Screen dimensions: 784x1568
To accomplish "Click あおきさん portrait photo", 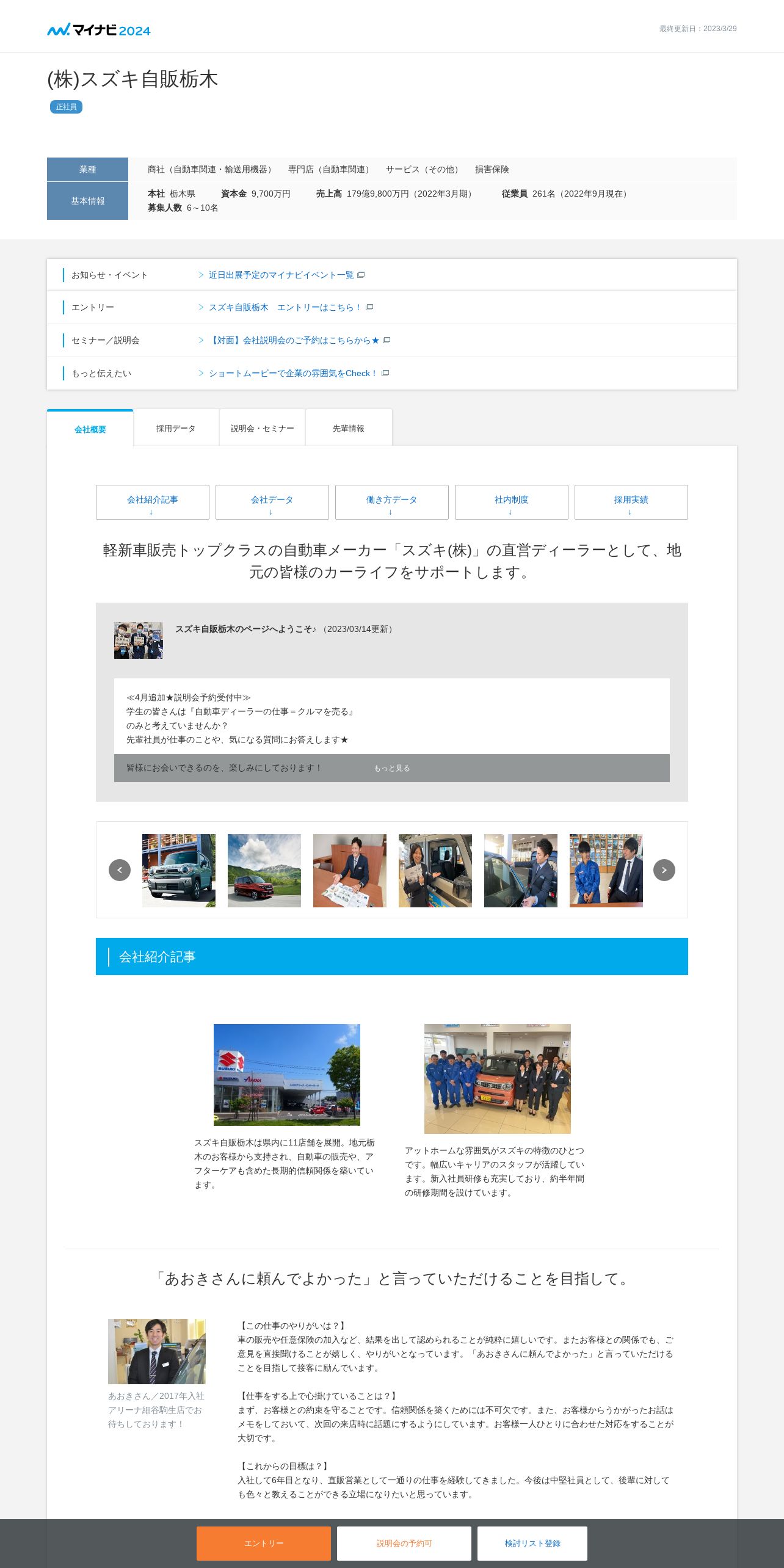I will [x=157, y=1351].
